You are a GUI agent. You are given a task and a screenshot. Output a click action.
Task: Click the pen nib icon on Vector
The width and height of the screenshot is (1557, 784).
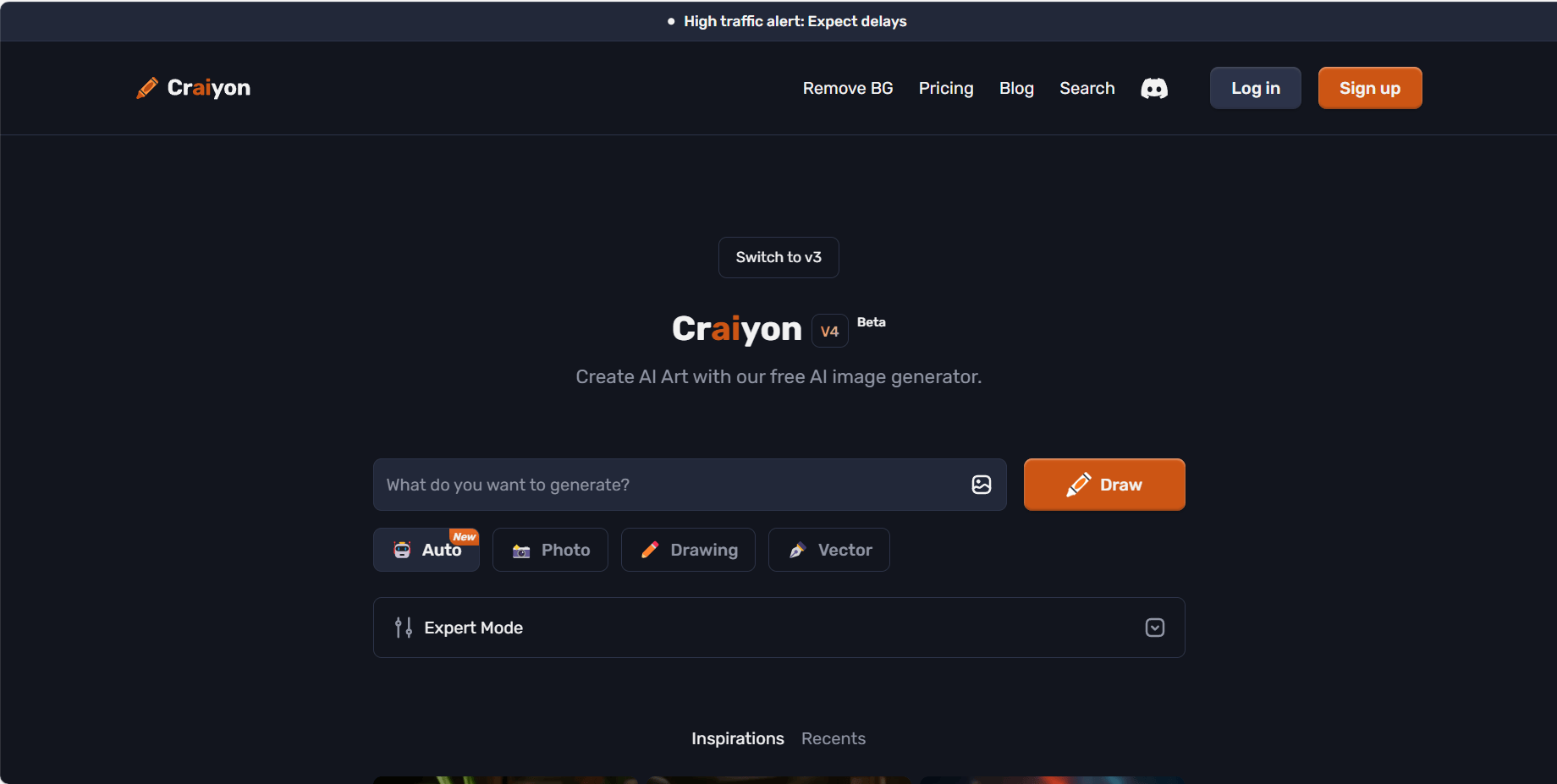click(797, 551)
